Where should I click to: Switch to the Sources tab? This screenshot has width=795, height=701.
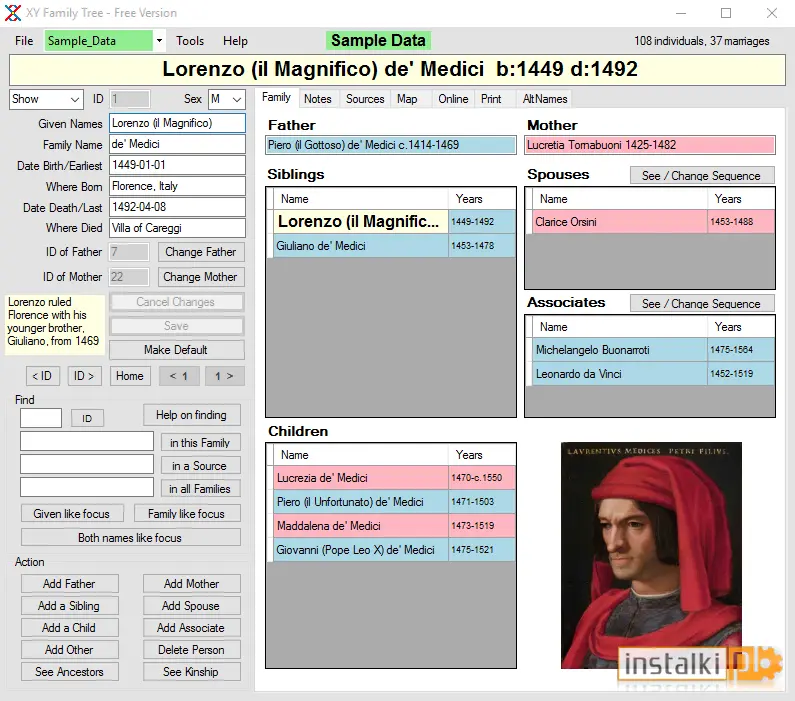point(365,99)
